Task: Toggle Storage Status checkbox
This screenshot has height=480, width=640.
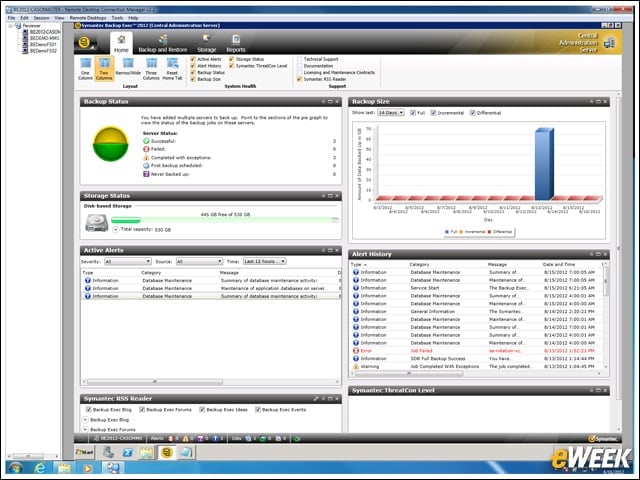Action: click(231, 59)
